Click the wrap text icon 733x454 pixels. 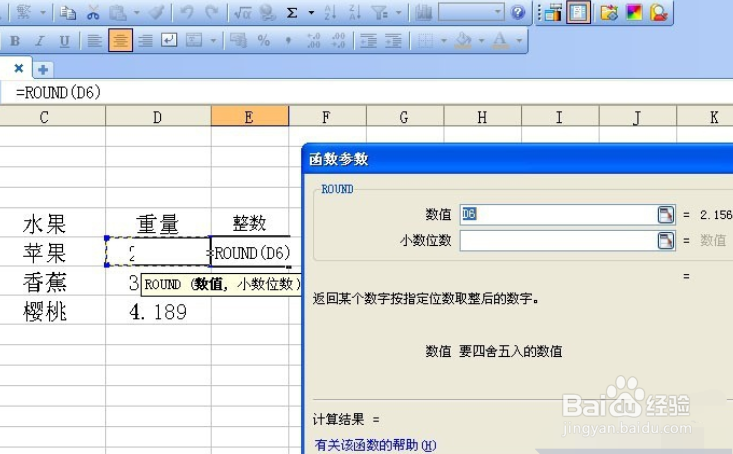(169, 40)
